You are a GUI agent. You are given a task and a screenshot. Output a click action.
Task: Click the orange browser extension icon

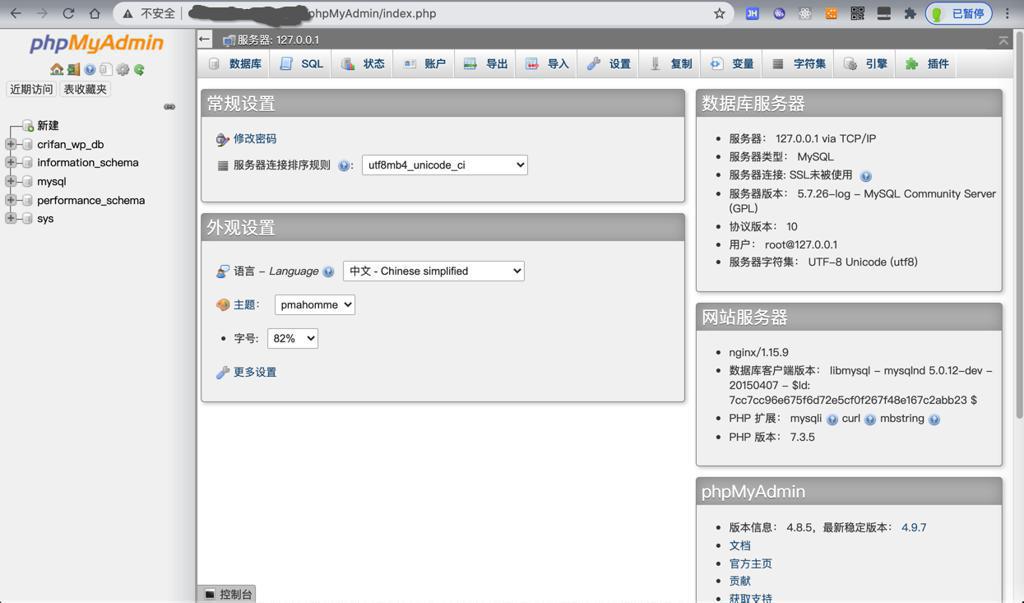pos(831,14)
